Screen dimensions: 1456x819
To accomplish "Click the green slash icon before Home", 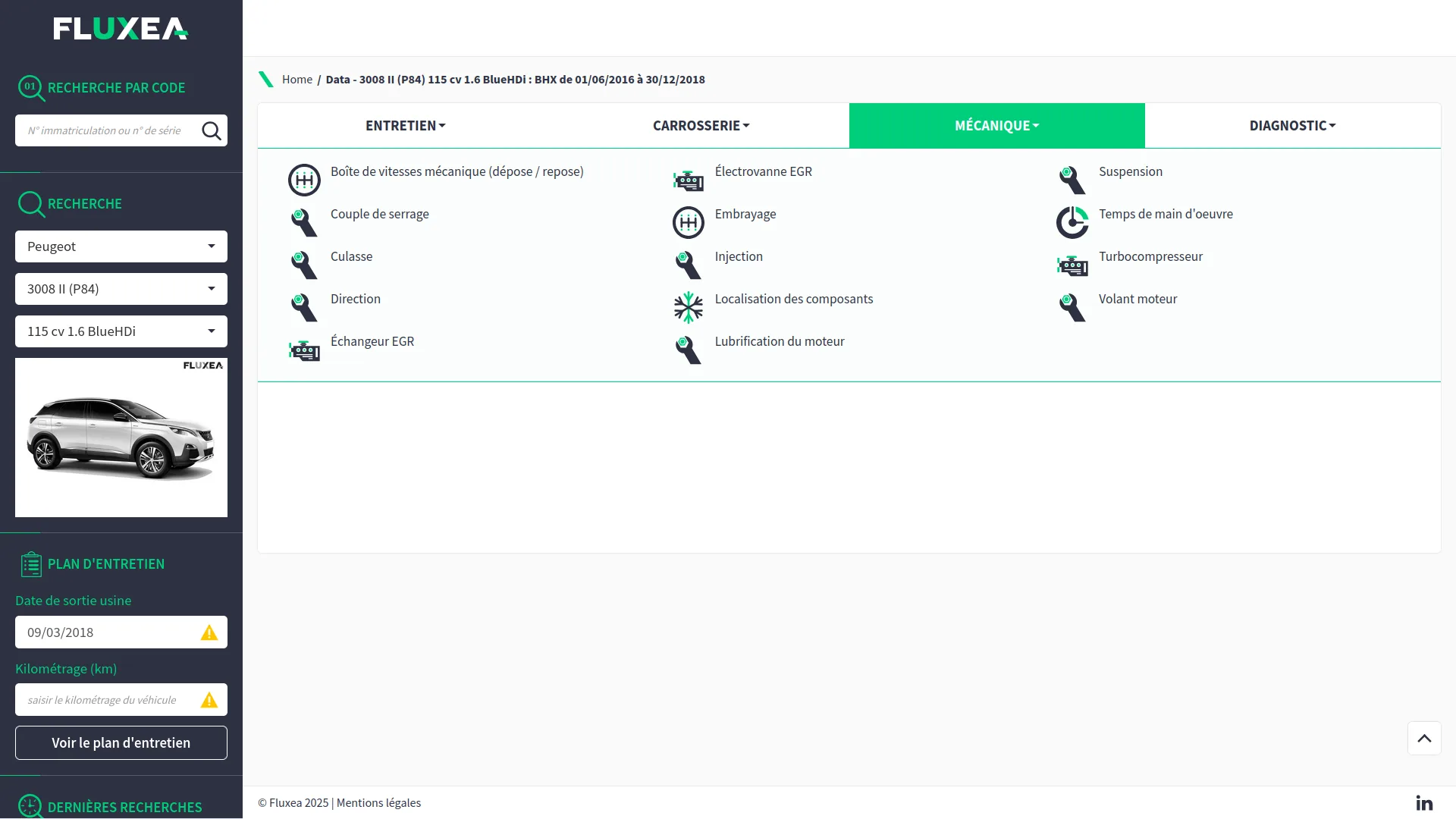I will (266, 80).
